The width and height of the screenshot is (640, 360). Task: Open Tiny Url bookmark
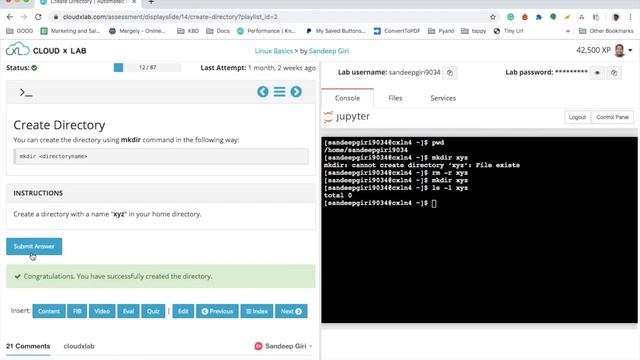pos(508,31)
